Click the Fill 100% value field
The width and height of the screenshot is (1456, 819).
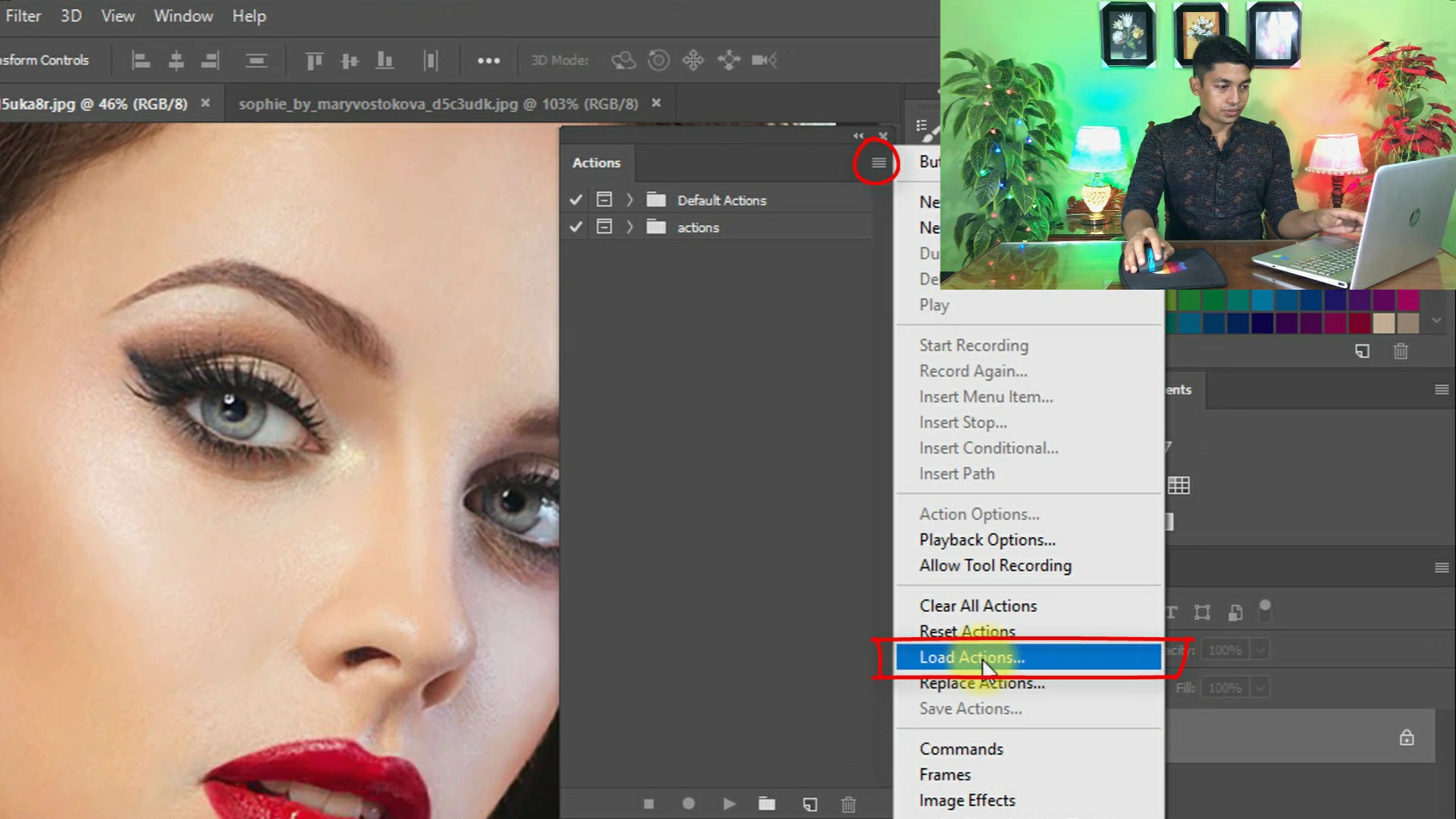click(1224, 688)
